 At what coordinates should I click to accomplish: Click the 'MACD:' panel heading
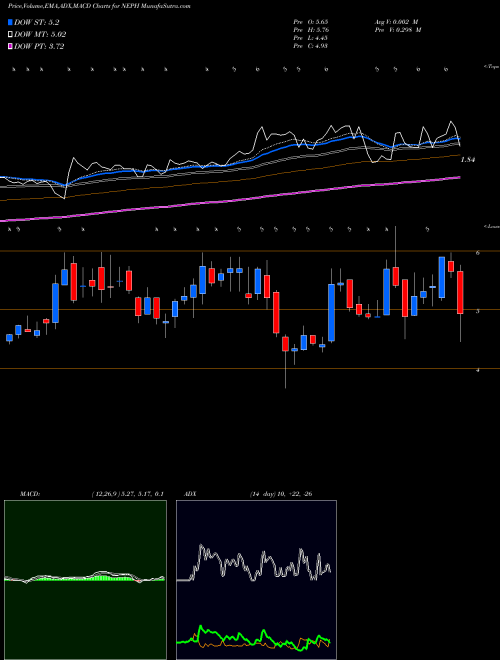click(30, 494)
